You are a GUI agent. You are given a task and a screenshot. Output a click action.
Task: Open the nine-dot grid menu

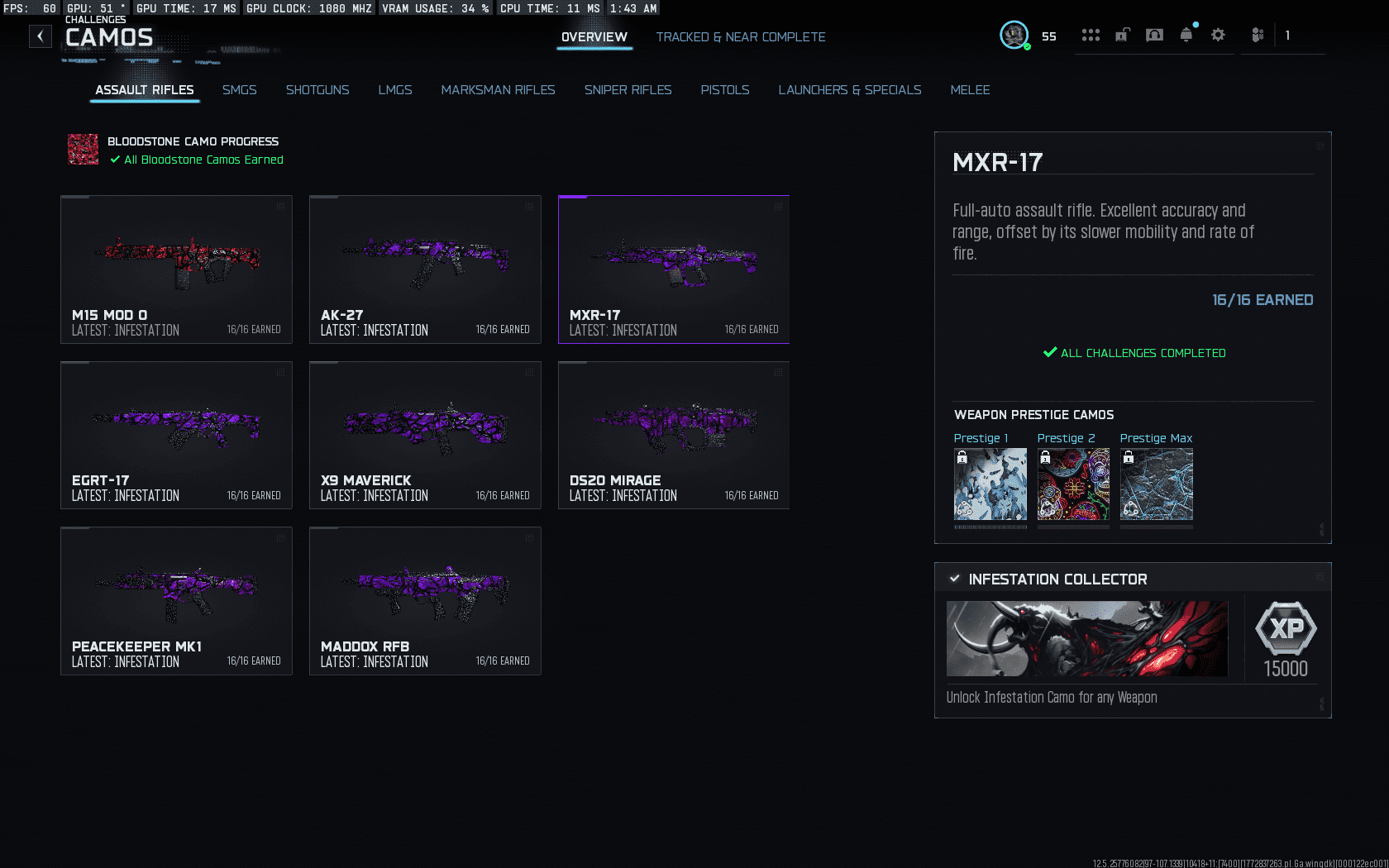pos(1091,36)
